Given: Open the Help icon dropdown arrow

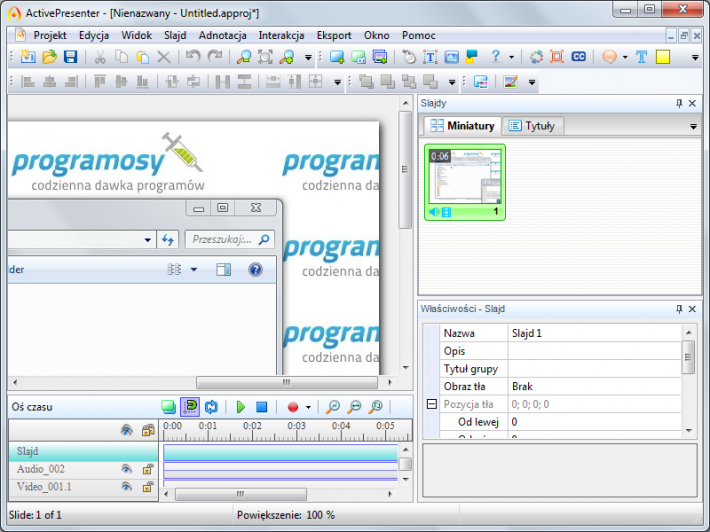Looking at the screenshot, I should pos(511,57).
